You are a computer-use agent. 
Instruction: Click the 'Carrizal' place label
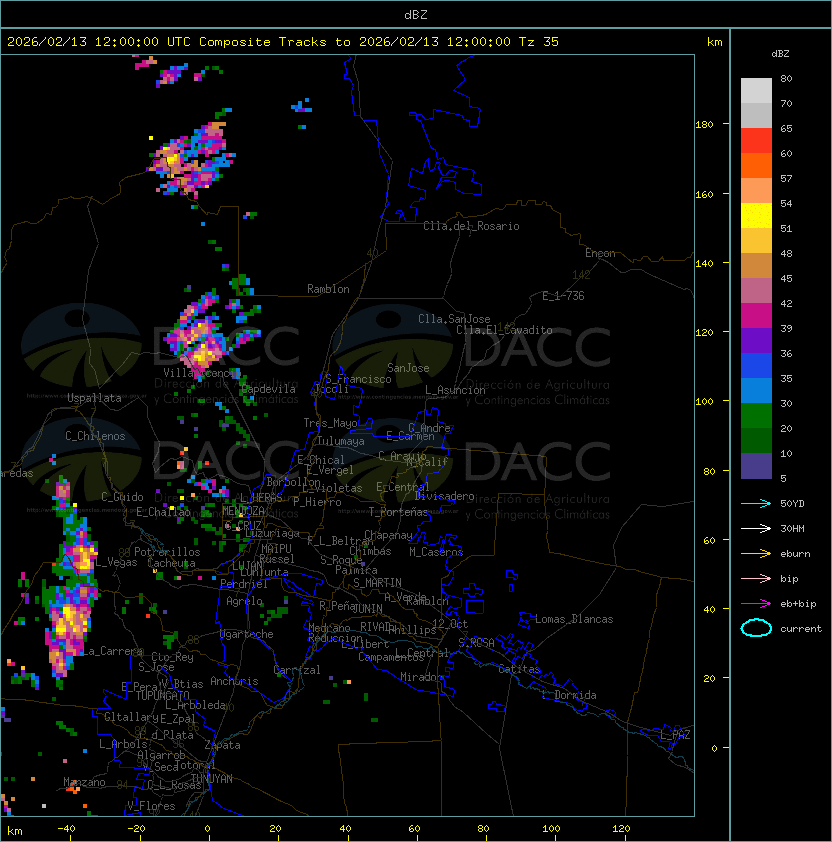[297, 670]
